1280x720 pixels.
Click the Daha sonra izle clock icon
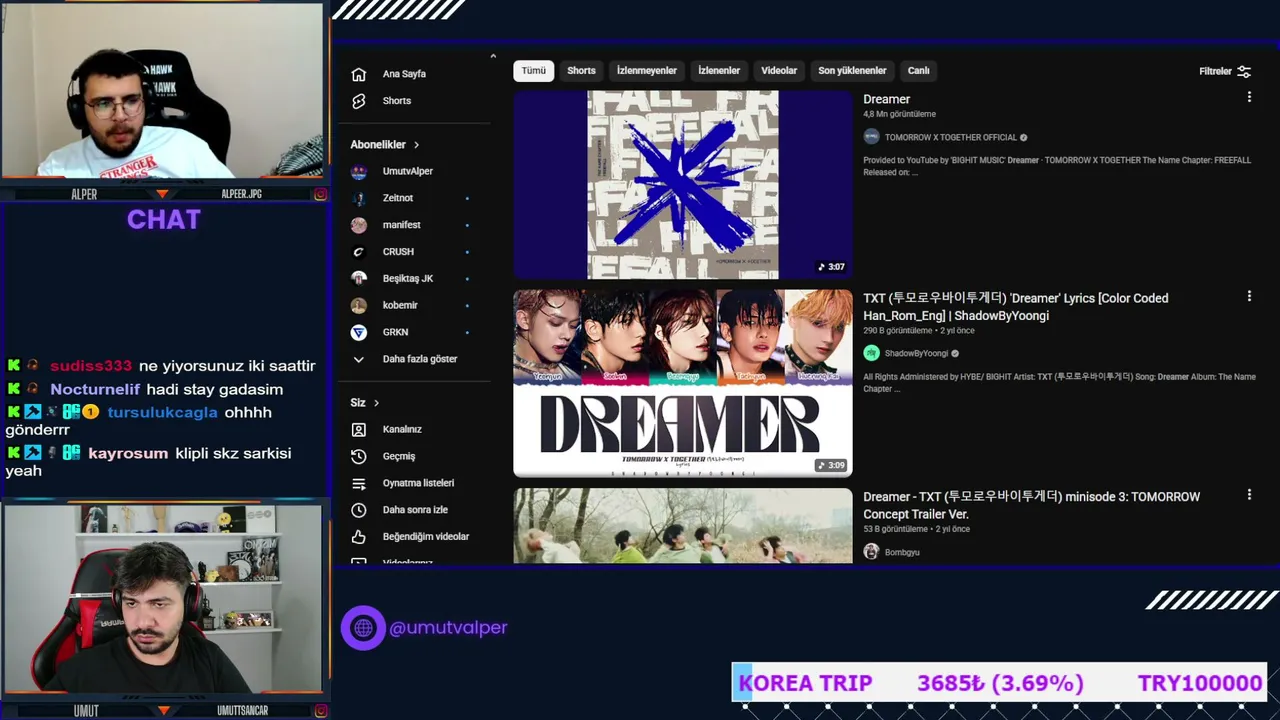click(x=359, y=510)
